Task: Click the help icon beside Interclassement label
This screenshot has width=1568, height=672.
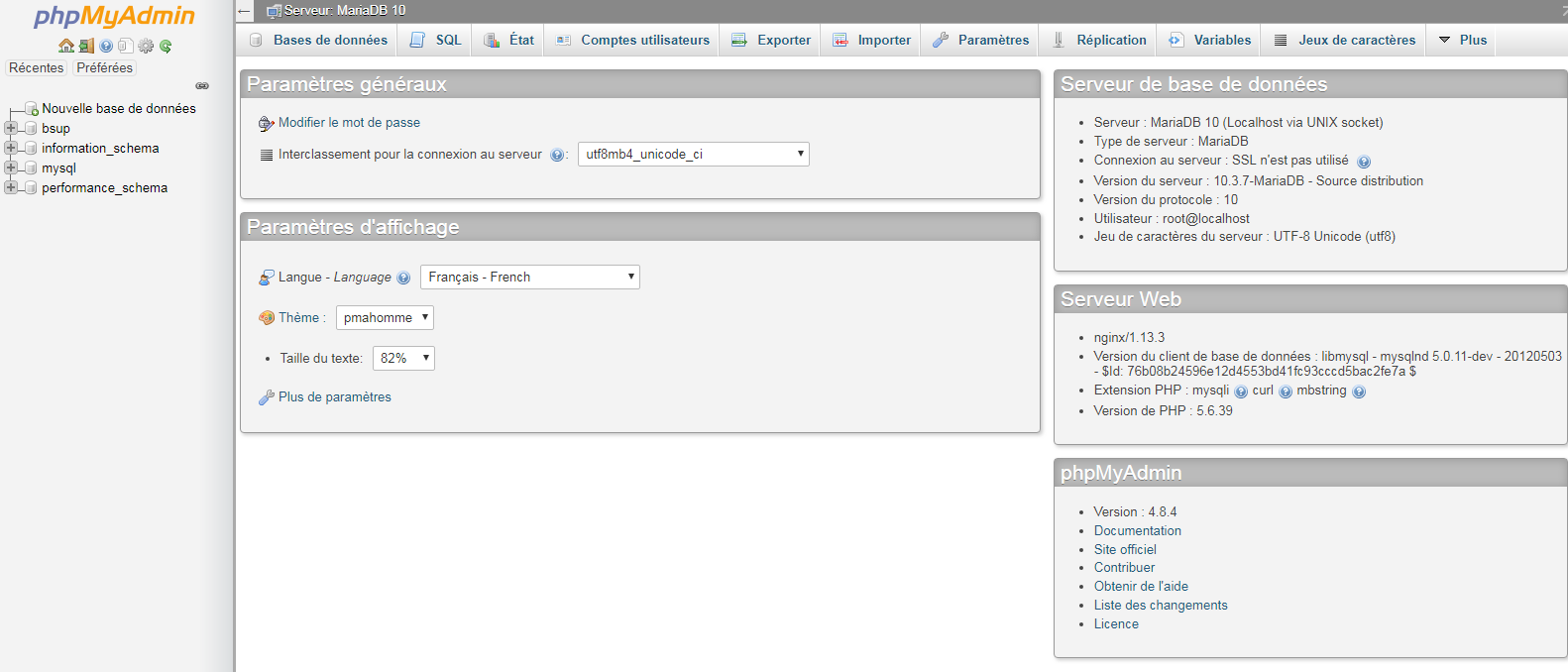Action: pos(557,155)
